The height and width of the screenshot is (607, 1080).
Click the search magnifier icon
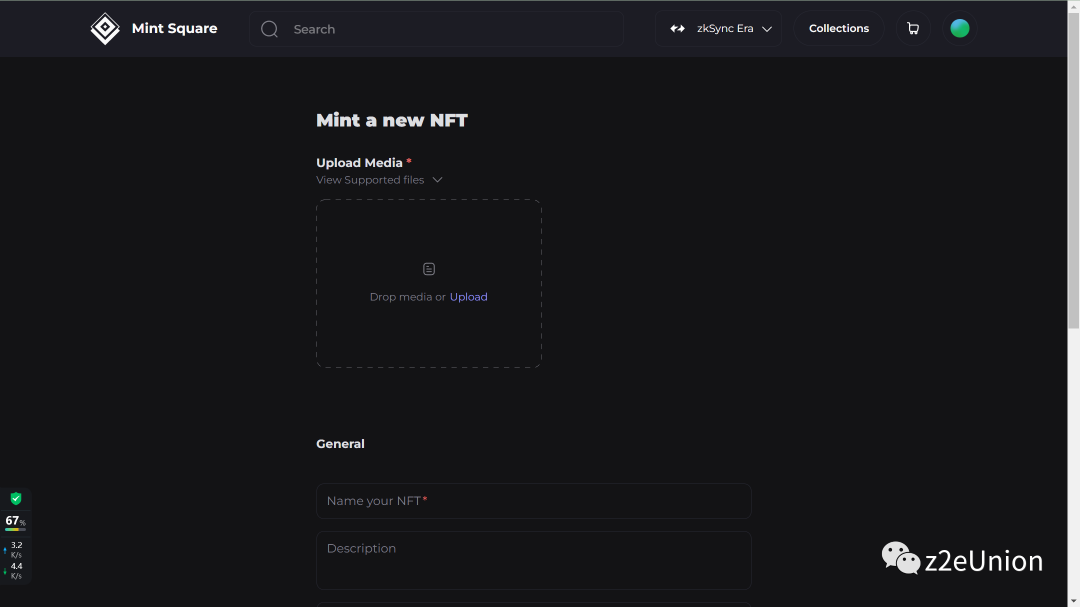pyautogui.click(x=269, y=29)
